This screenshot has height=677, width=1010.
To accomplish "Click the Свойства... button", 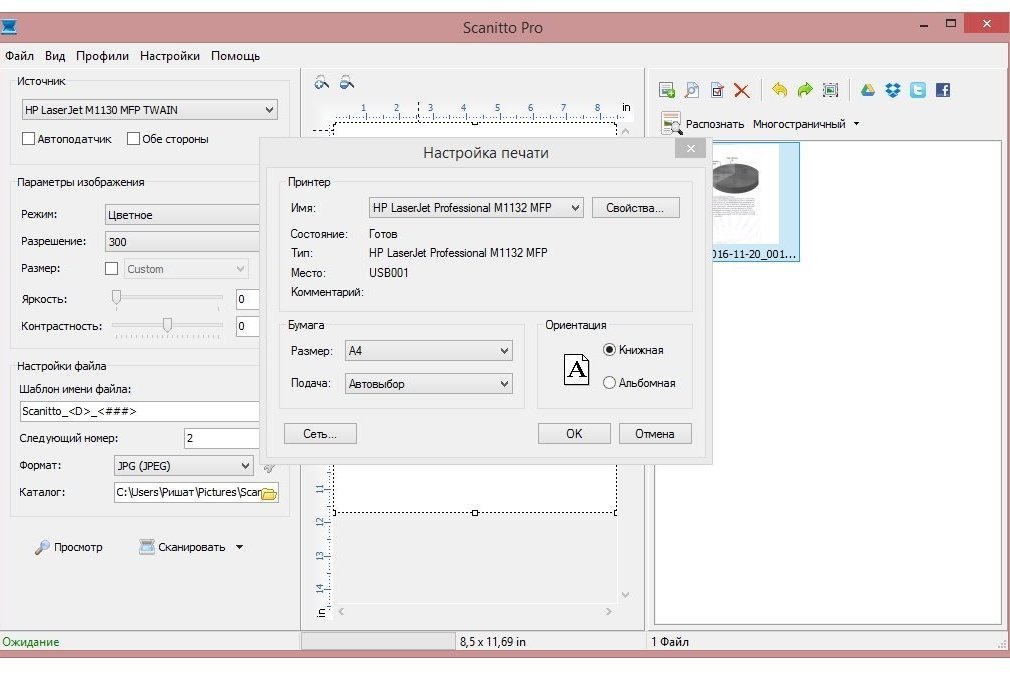I will pos(636,207).
